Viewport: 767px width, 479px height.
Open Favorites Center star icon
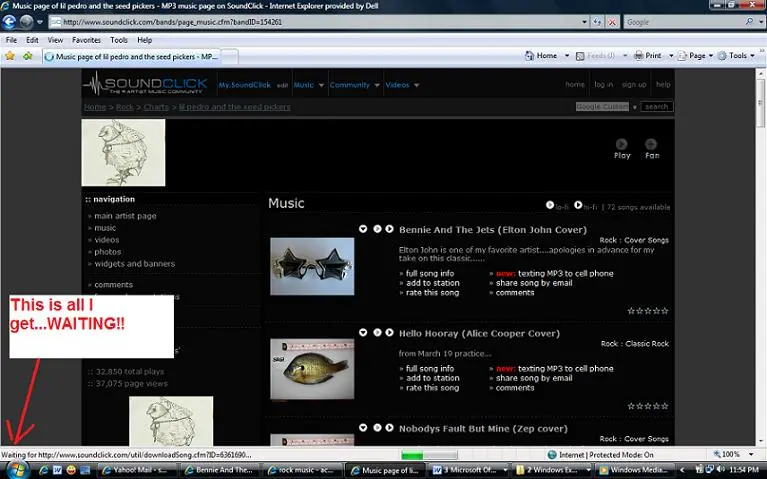[x=10, y=56]
